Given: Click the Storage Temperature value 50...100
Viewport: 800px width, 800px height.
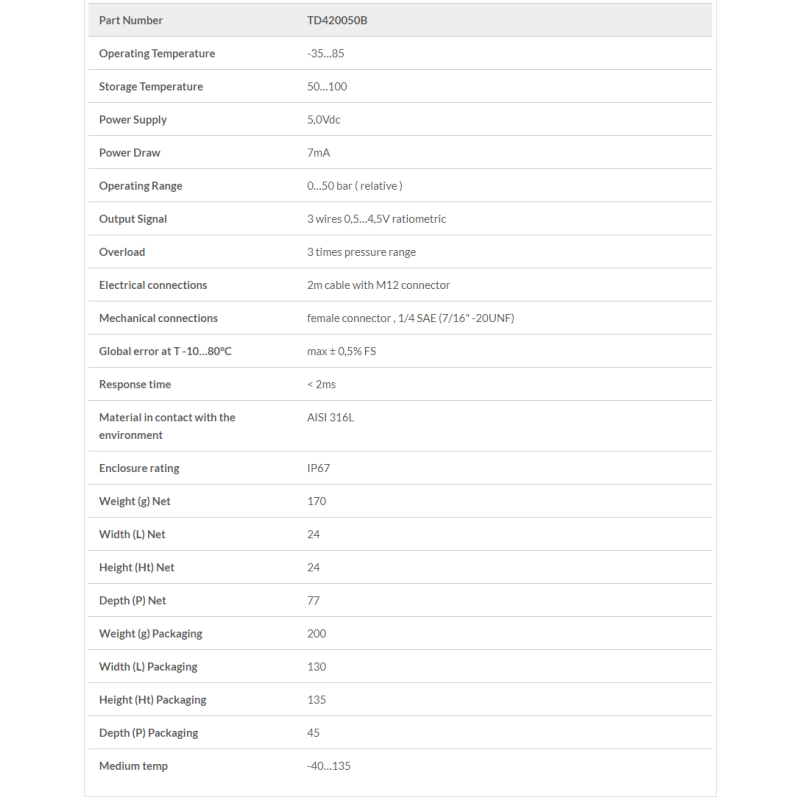Looking at the screenshot, I should [x=327, y=87].
